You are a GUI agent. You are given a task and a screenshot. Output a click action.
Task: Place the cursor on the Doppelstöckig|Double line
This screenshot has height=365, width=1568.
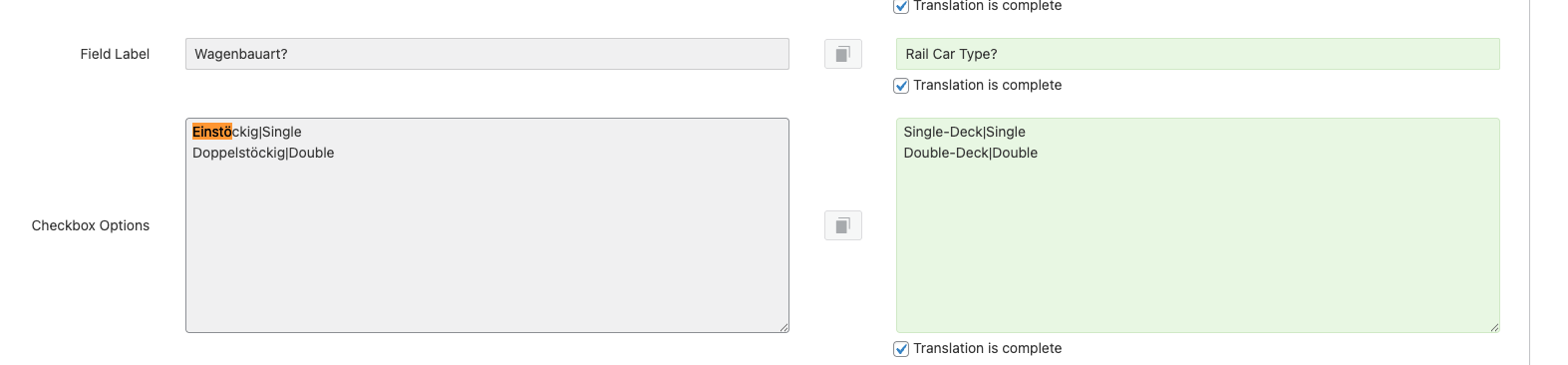tap(263, 153)
